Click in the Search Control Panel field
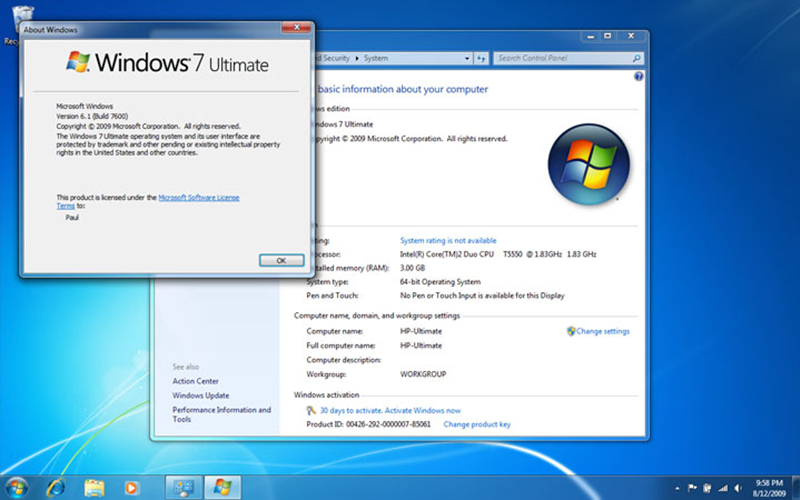Image resolution: width=800 pixels, height=500 pixels. click(560, 59)
